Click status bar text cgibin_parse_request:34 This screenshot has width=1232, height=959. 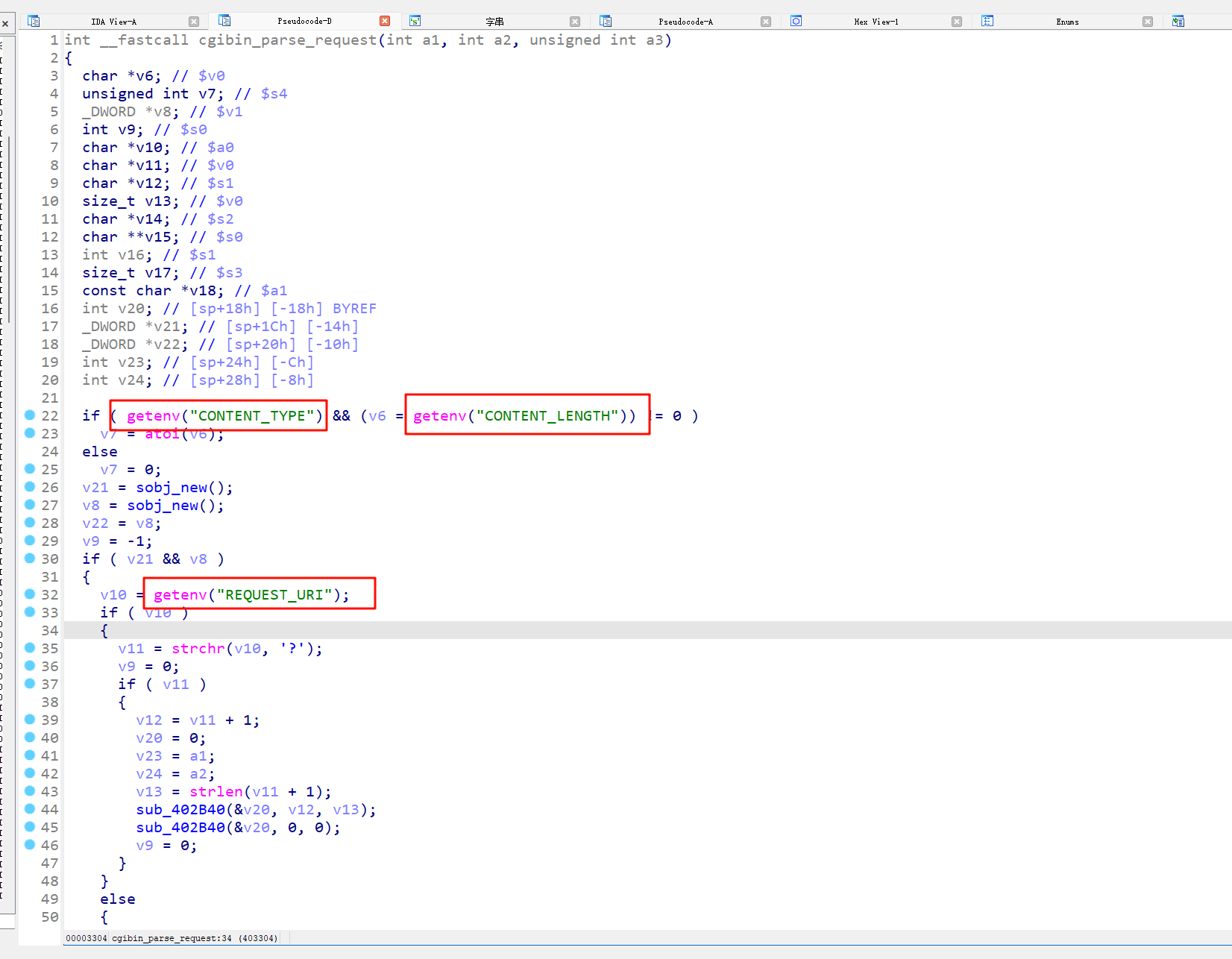click(x=172, y=938)
